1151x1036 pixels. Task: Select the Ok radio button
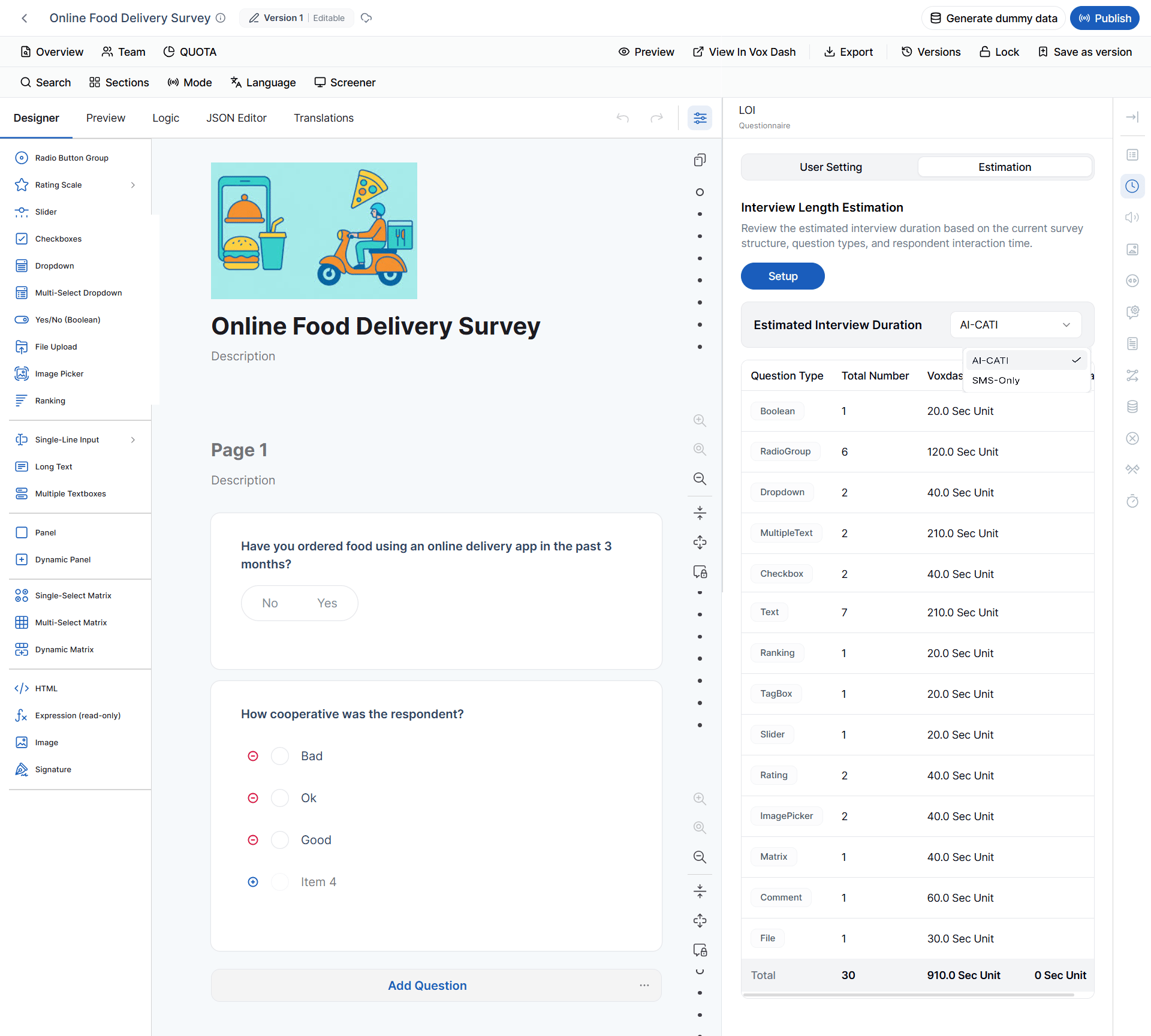(280, 798)
